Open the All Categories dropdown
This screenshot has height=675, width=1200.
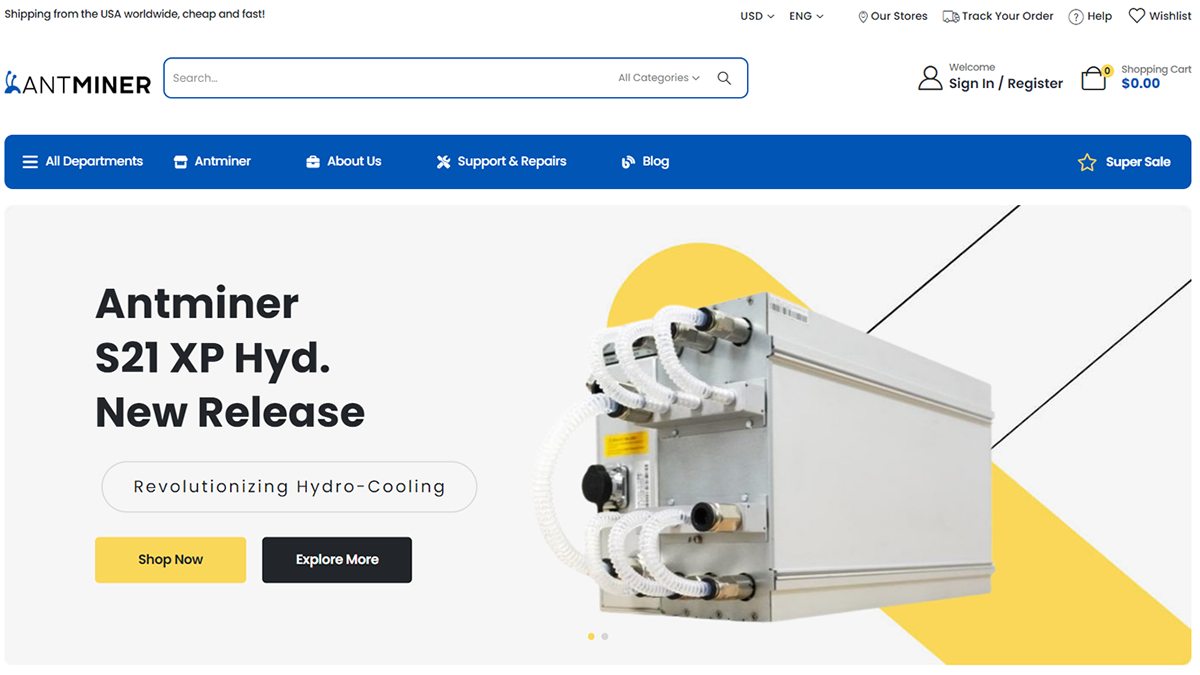[658, 77]
